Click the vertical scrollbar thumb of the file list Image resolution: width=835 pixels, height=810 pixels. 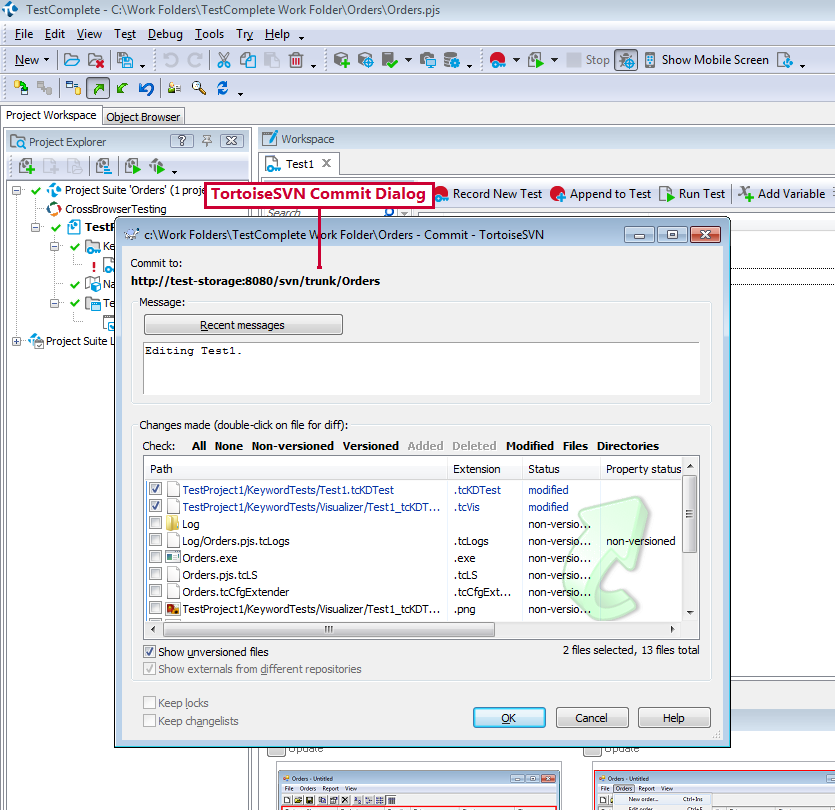[690, 514]
